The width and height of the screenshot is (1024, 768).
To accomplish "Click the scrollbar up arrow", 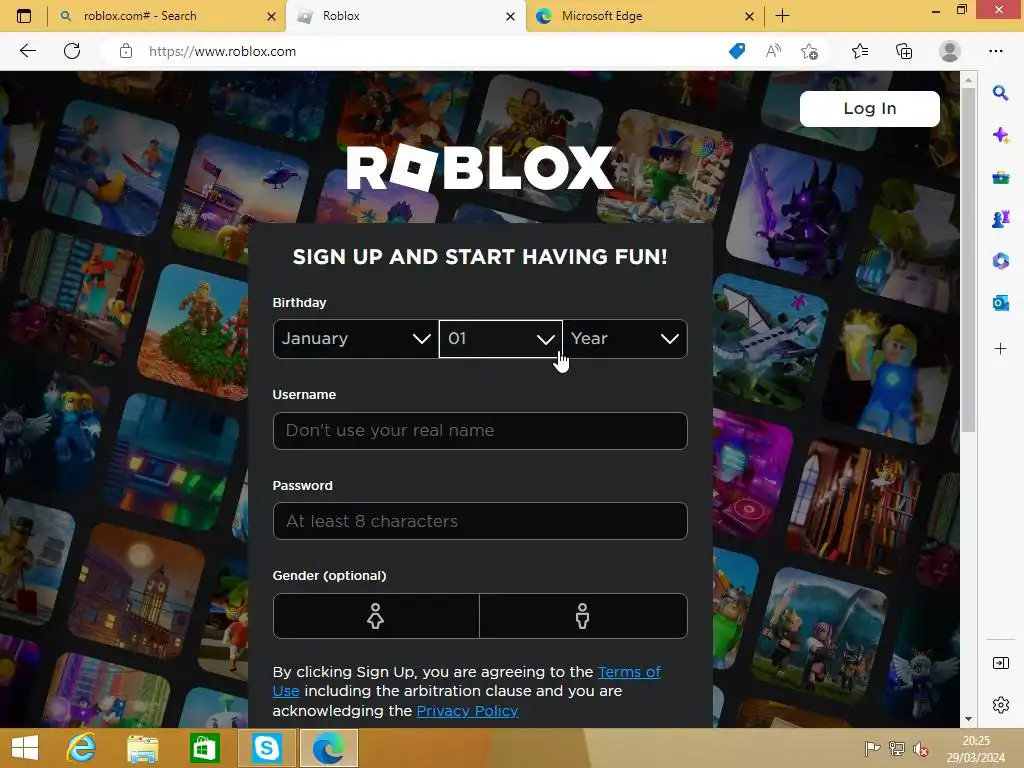I will tap(968, 80).
